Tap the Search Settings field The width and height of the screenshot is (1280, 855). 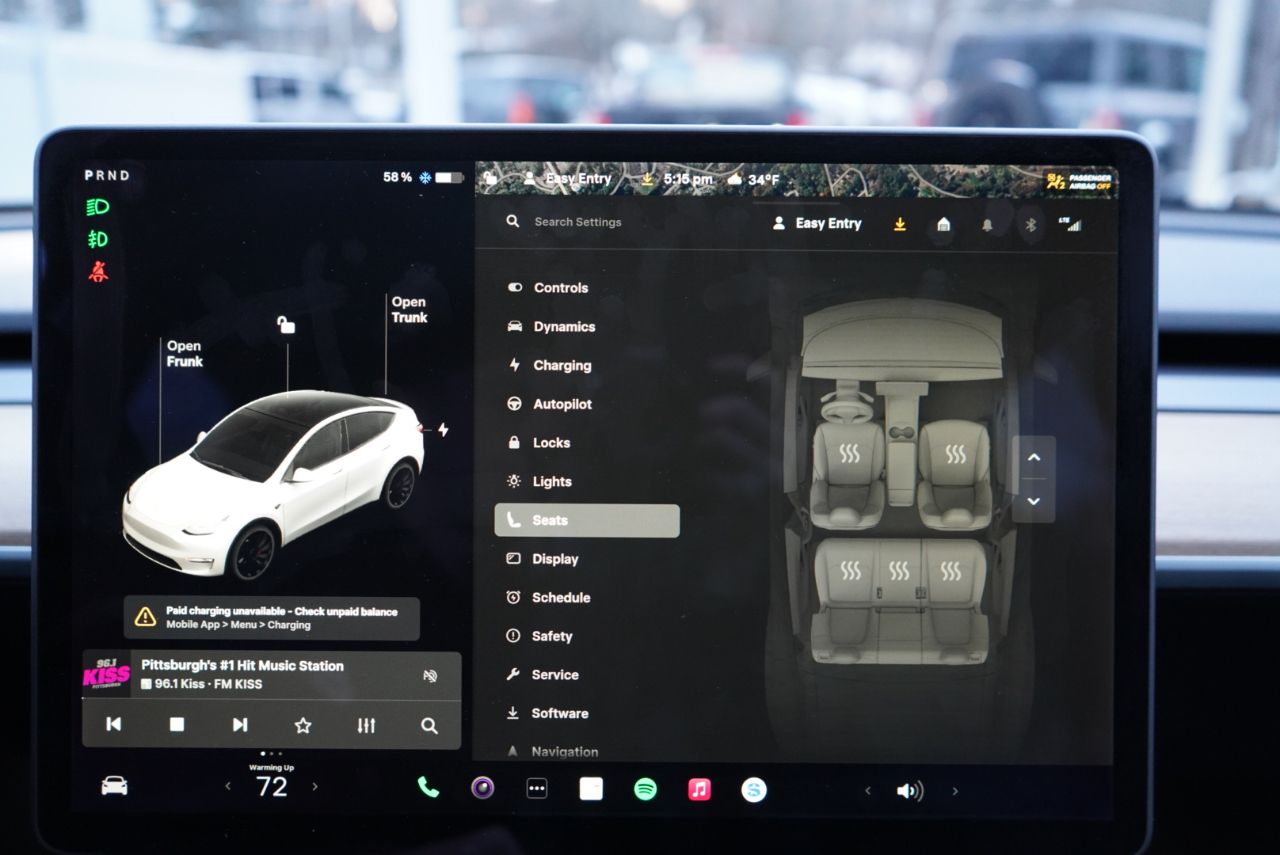pos(580,222)
